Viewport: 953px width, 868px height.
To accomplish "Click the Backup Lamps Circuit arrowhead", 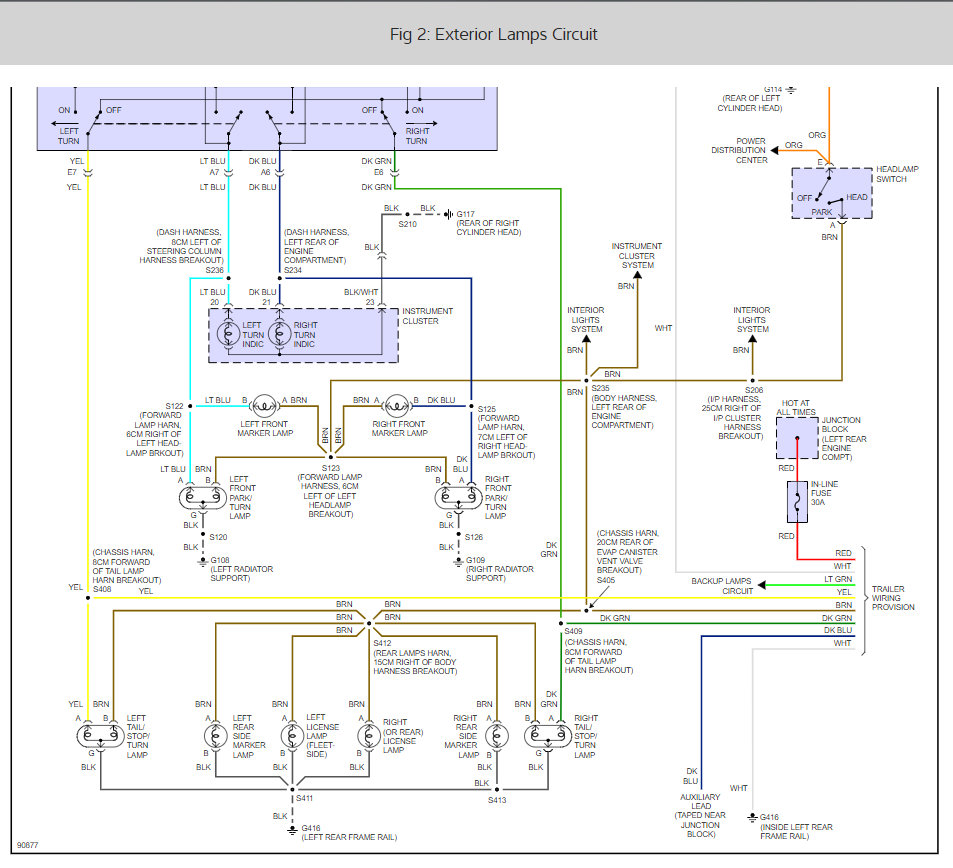I will point(762,585).
